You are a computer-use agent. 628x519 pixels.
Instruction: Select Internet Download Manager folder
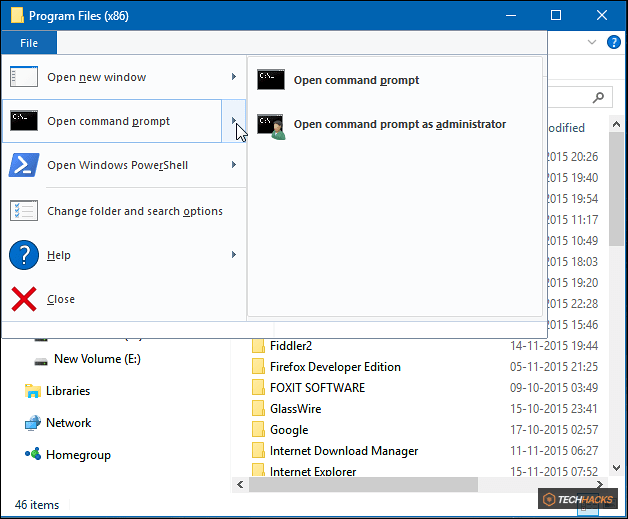coord(344,451)
